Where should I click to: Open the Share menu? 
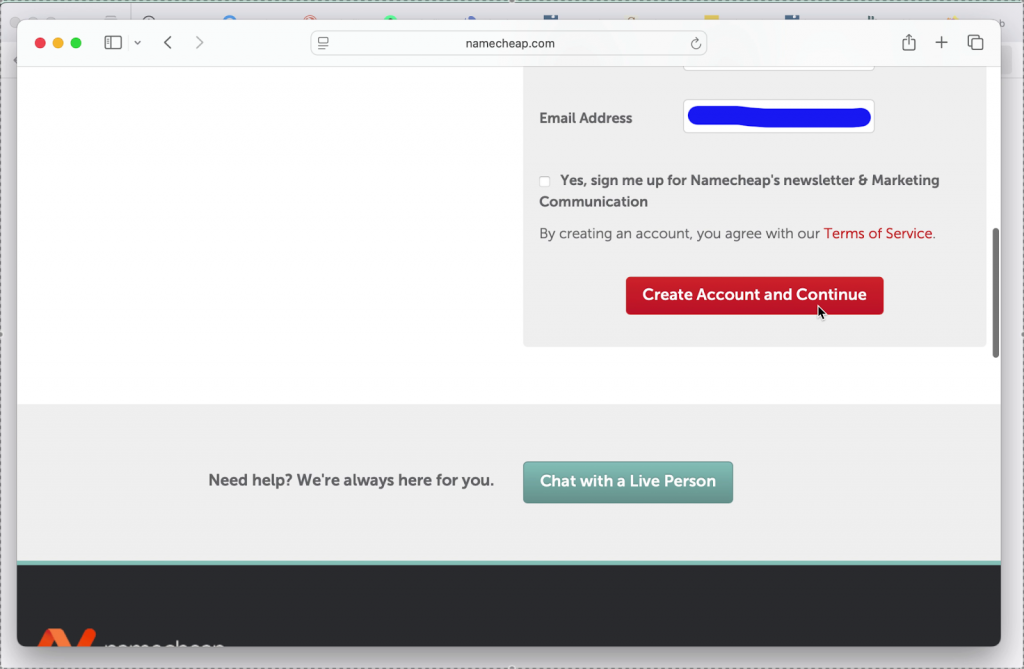click(x=908, y=43)
